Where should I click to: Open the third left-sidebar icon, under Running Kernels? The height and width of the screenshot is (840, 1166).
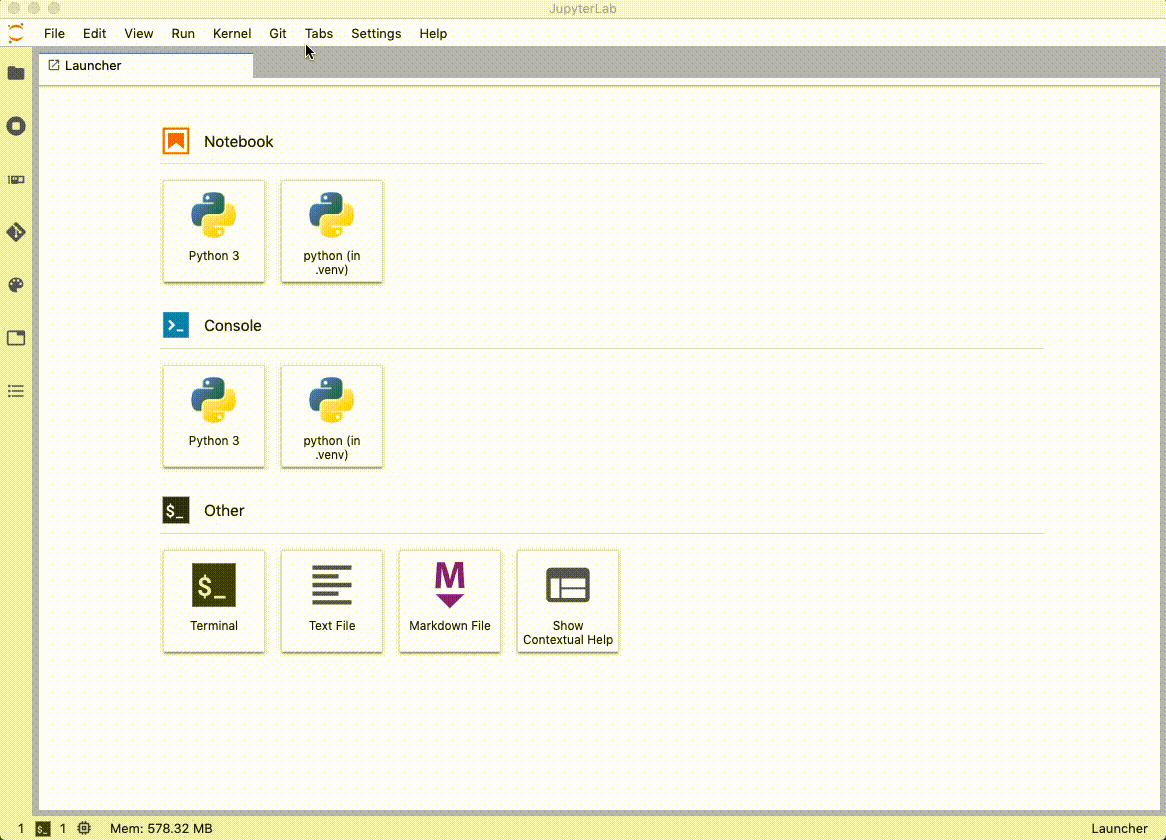(x=16, y=180)
